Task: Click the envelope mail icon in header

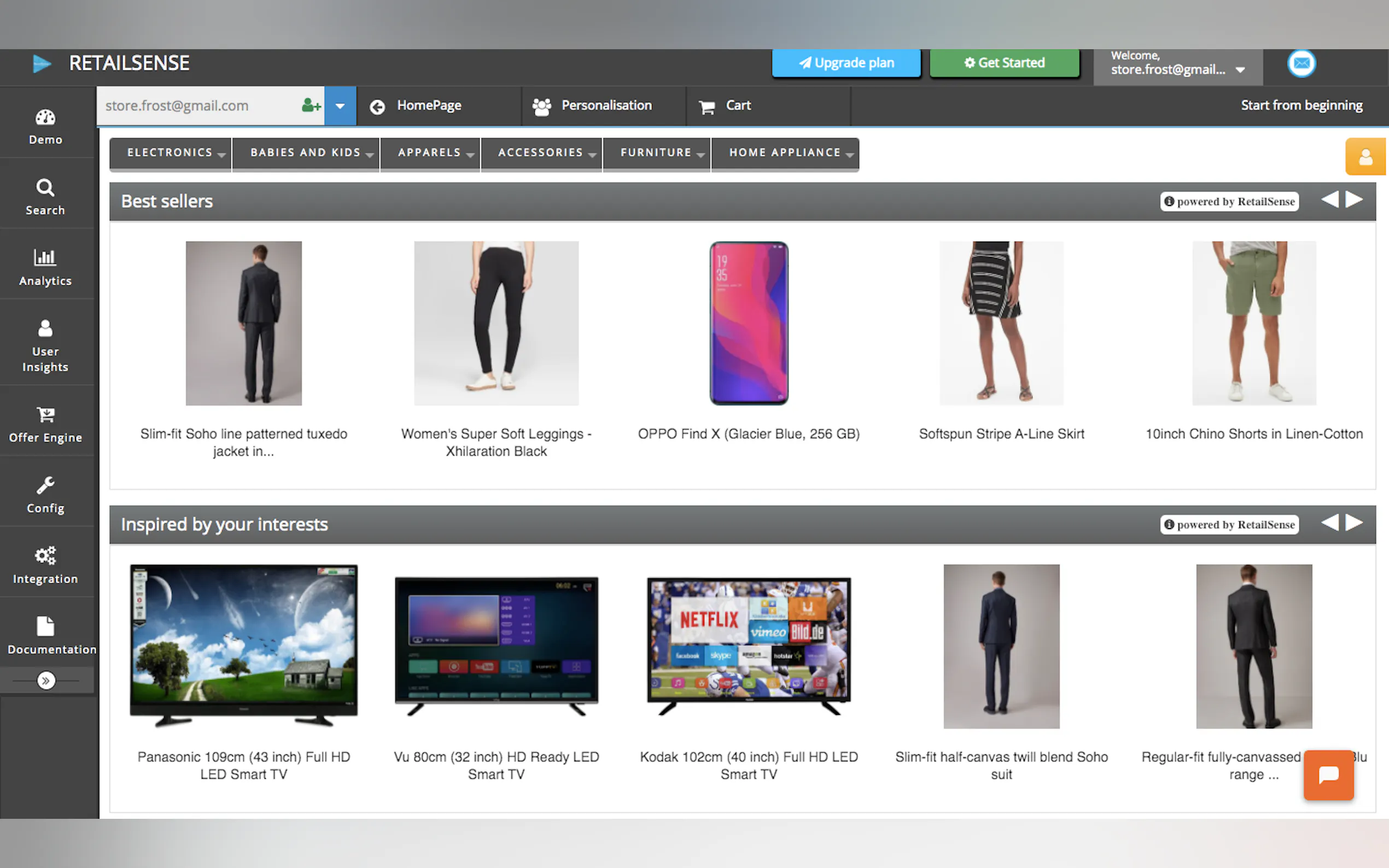Action: pyautogui.click(x=1301, y=63)
